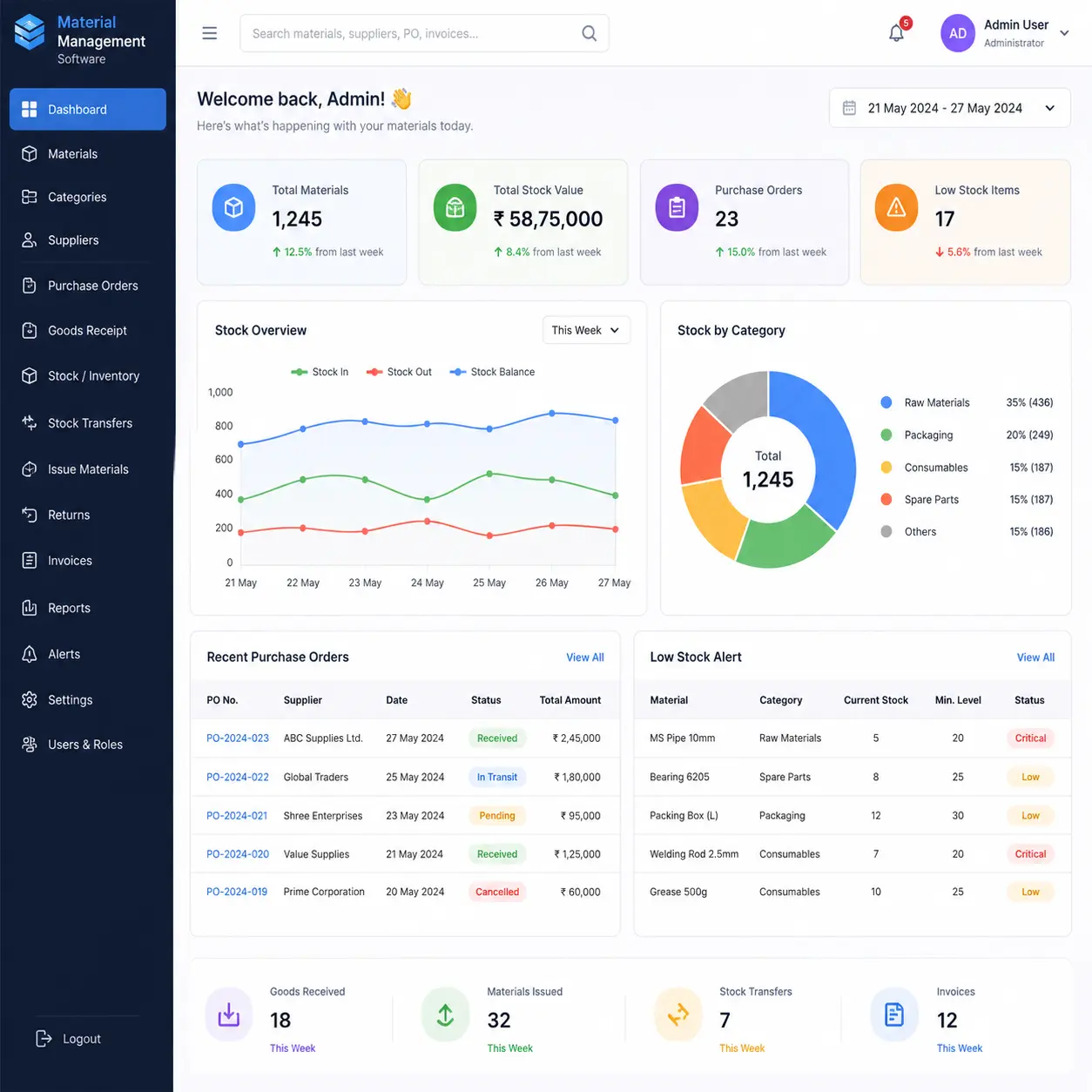Screen dimensions: 1092x1092
Task: Click the Reports icon in sidebar
Action: pos(30,608)
